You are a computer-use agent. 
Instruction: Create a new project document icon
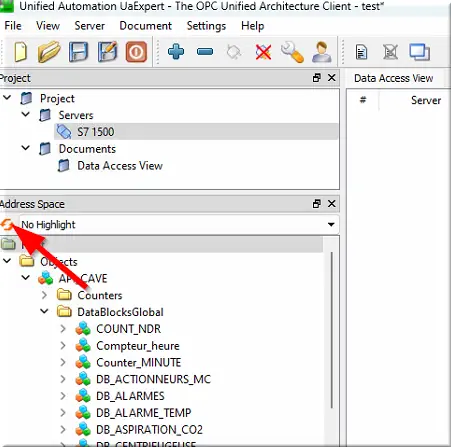click(x=21, y=52)
